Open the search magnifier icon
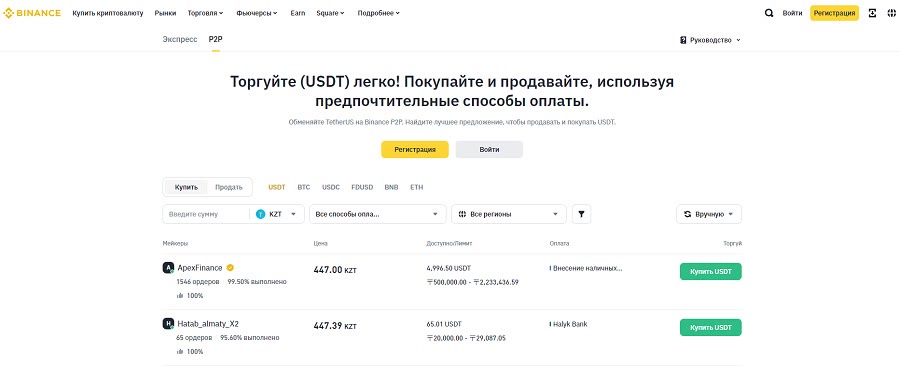Viewport: 900px width, 366px height. tap(769, 13)
